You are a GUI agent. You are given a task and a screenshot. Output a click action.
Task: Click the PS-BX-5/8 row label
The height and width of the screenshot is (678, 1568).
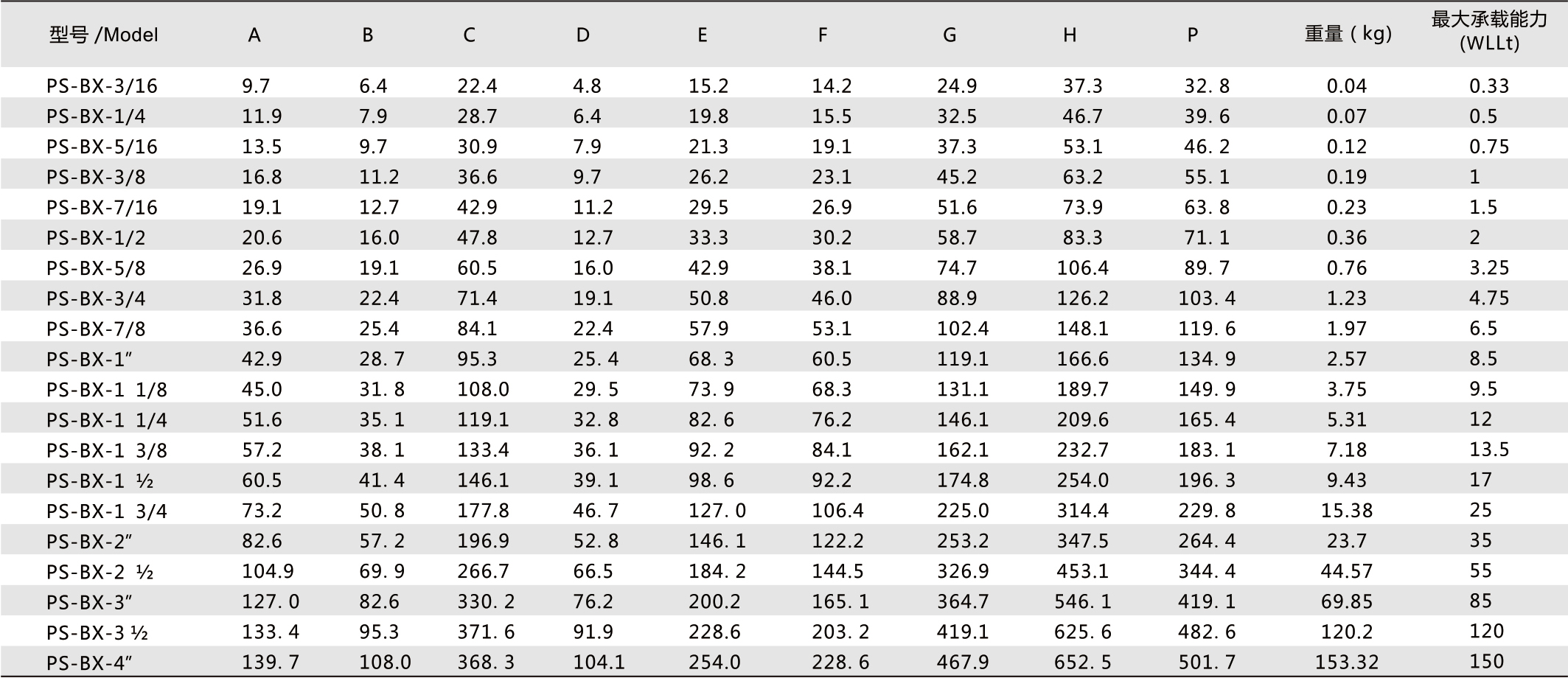[x=96, y=268]
